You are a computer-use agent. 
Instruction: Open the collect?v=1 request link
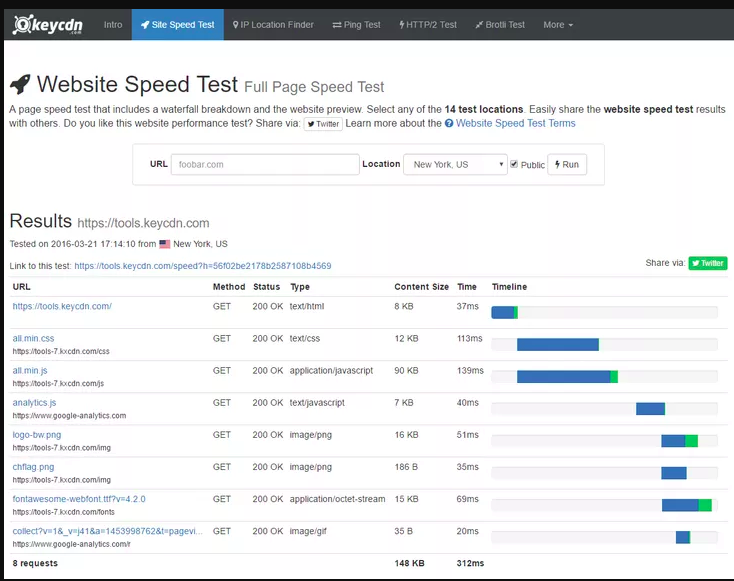[x=108, y=531]
